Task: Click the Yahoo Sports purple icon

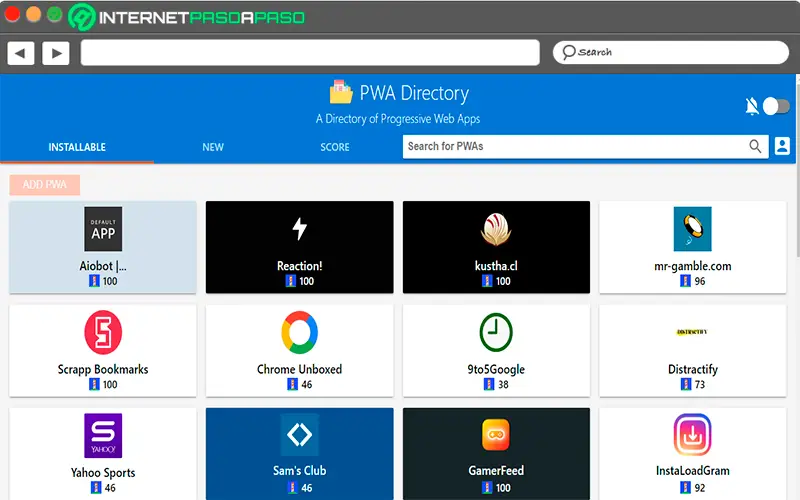Action: 103,436
